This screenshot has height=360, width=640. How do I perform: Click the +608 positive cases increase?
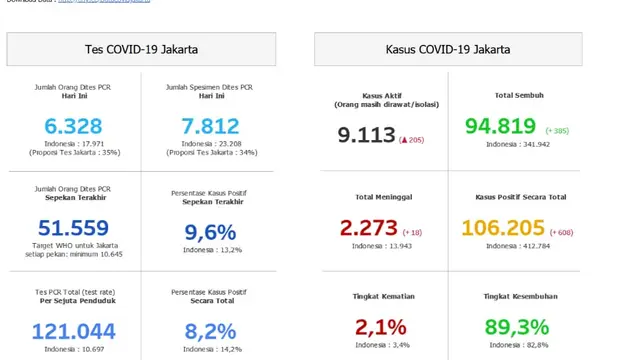(561, 232)
